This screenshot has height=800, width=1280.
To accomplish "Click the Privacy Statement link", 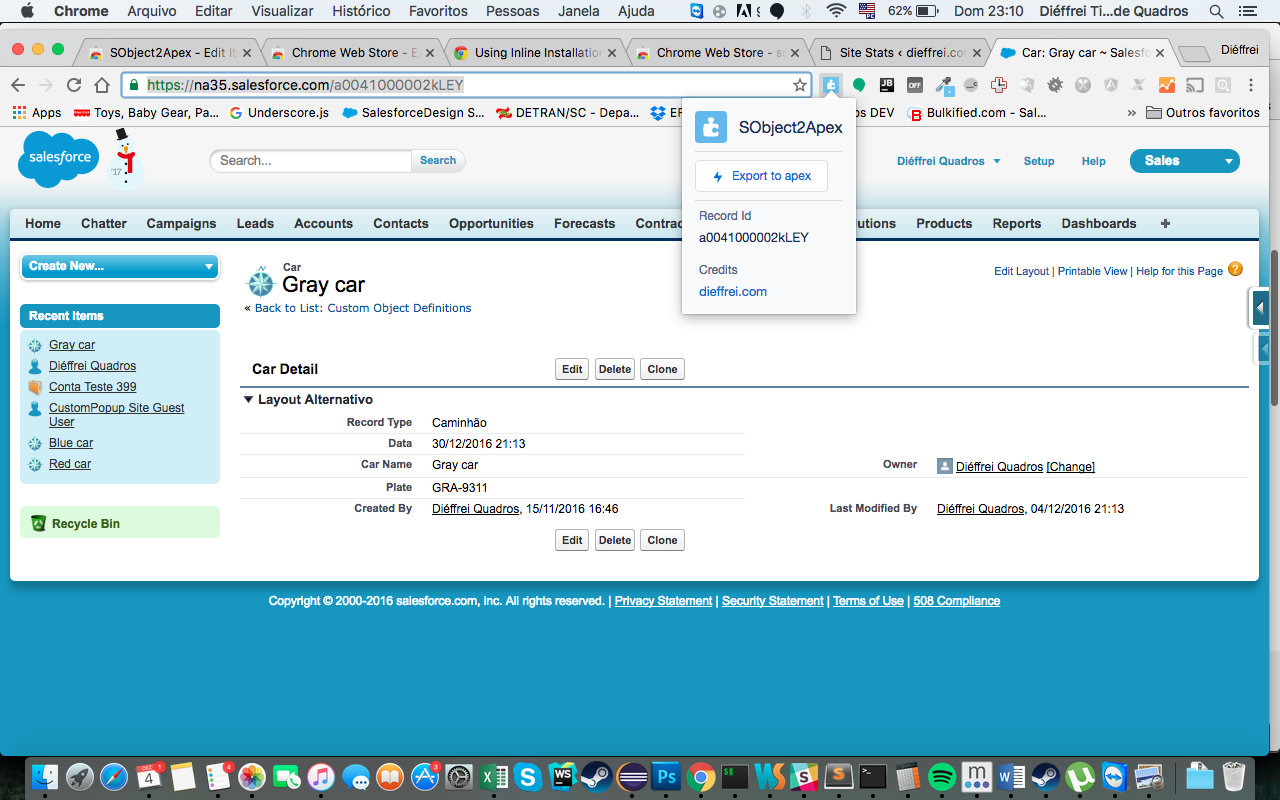I will (x=663, y=601).
